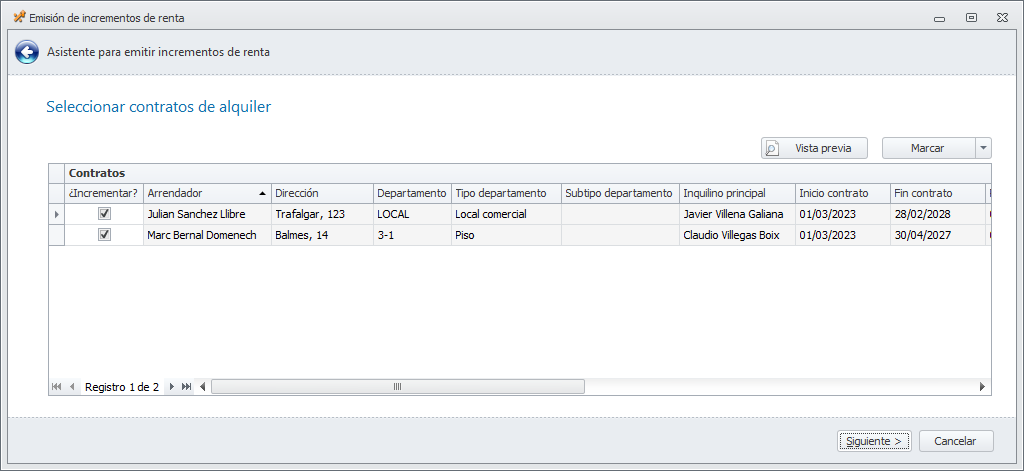Click the horizontal scrollbar right arrow
The height and width of the screenshot is (471, 1024).
coord(982,387)
